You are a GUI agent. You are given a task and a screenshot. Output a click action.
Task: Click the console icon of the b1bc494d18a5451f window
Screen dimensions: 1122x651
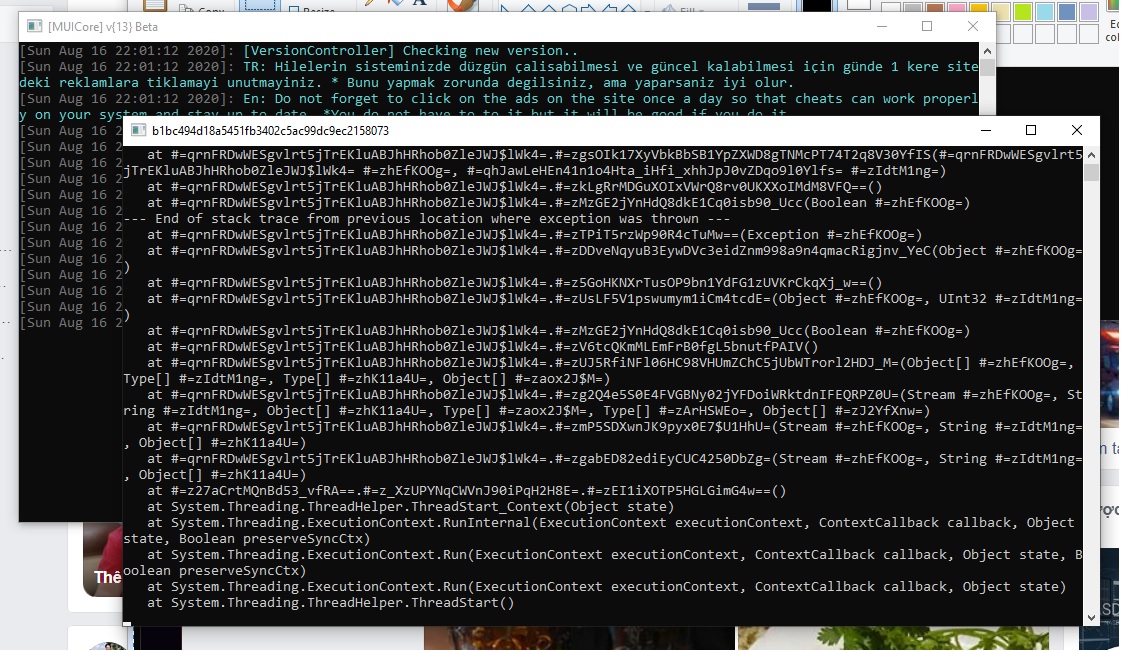[137, 130]
